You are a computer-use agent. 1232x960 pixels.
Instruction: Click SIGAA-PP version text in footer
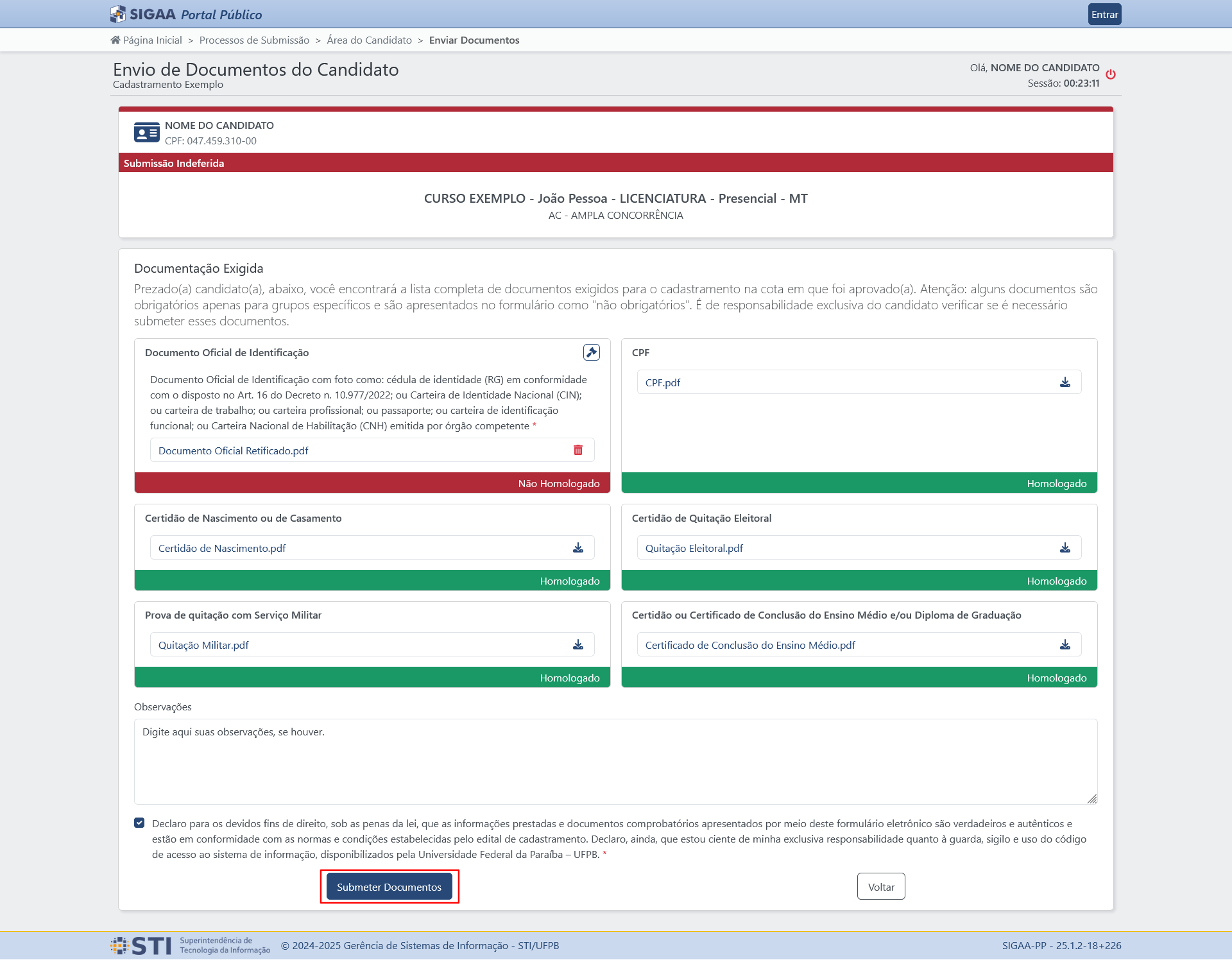(x=1061, y=945)
